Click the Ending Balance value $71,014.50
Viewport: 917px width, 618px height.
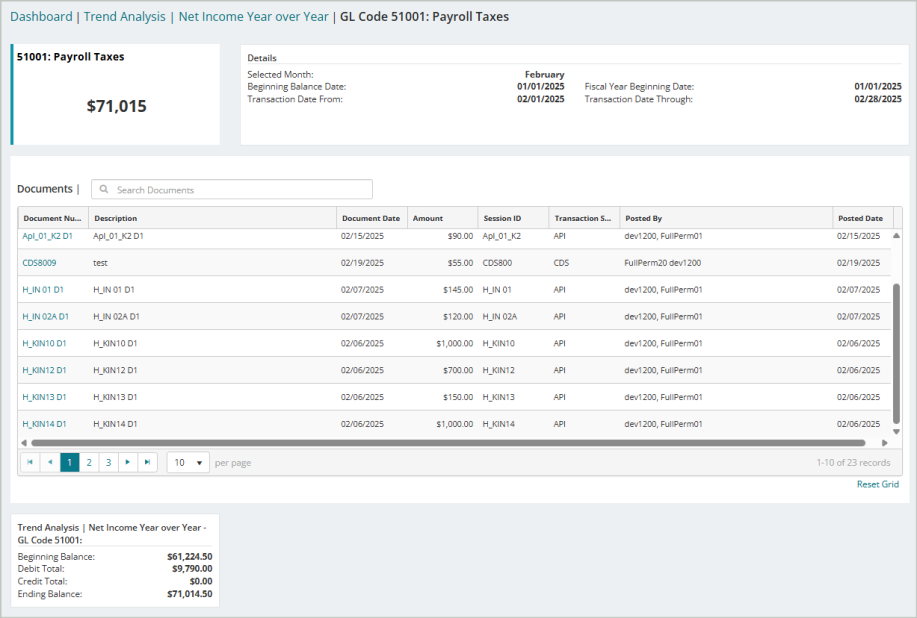(189, 594)
